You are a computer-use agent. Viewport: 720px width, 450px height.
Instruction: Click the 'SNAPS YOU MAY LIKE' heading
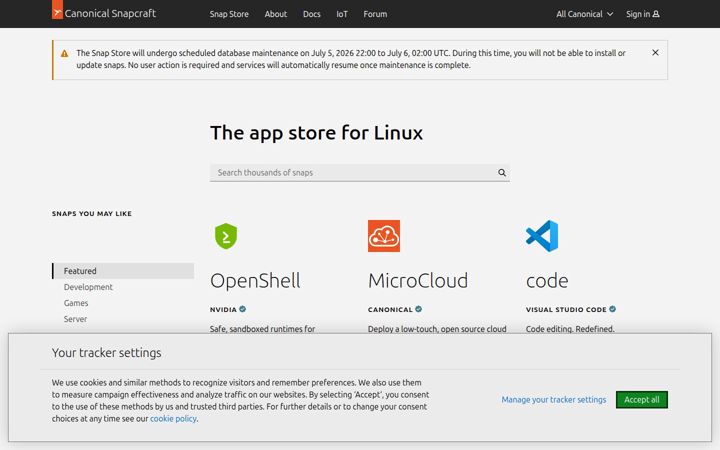click(92, 214)
